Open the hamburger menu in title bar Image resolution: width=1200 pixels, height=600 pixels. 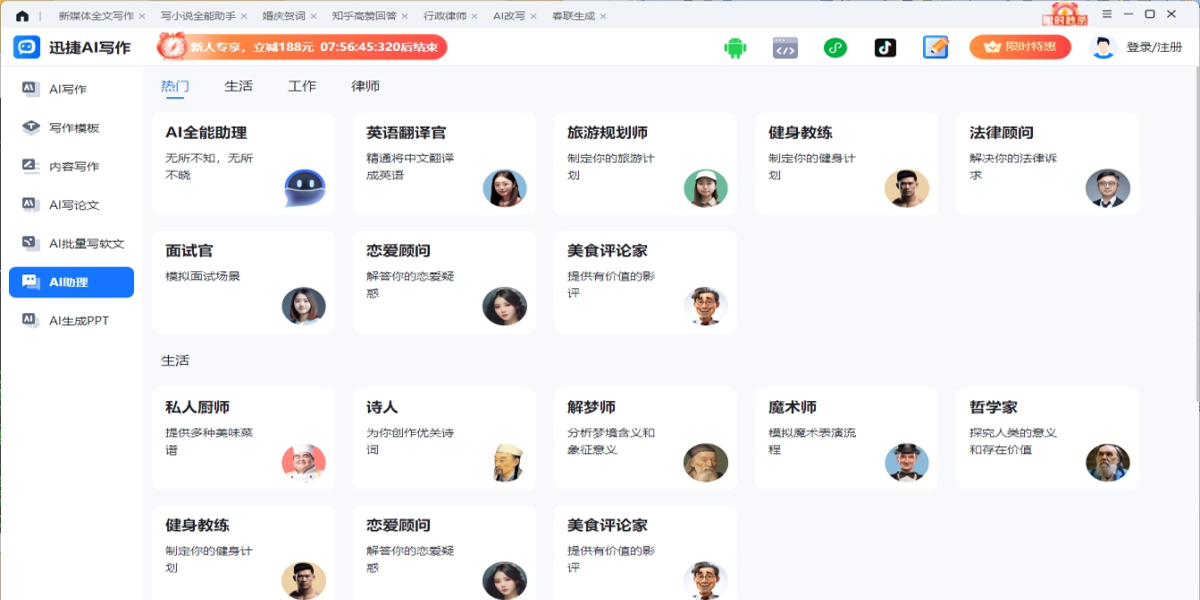tap(1107, 14)
